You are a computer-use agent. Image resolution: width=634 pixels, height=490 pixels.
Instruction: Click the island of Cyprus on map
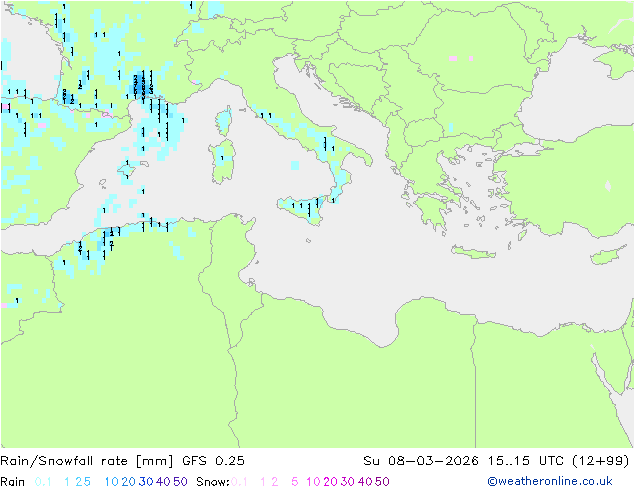[608, 254]
